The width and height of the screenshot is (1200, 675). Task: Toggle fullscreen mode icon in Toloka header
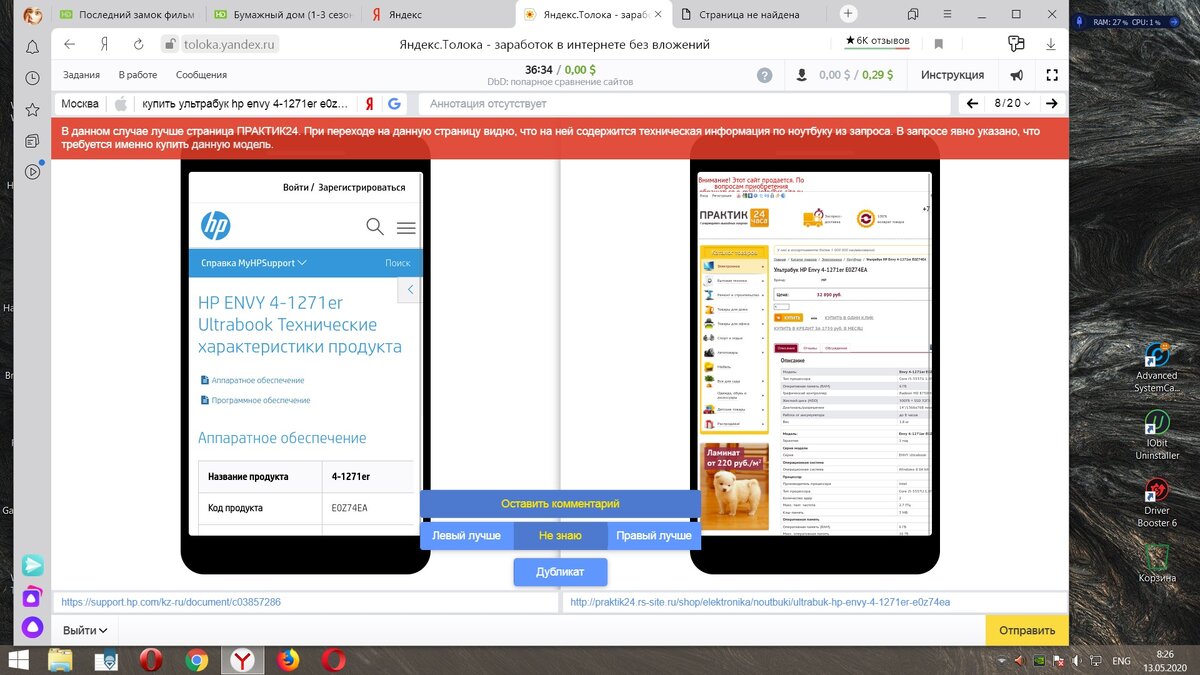(x=1051, y=75)
